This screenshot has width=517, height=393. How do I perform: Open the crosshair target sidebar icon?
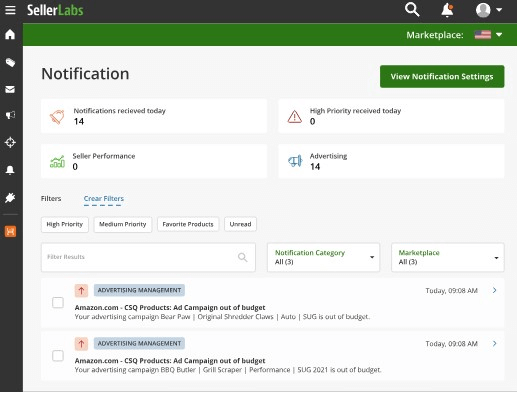point(10,142)
